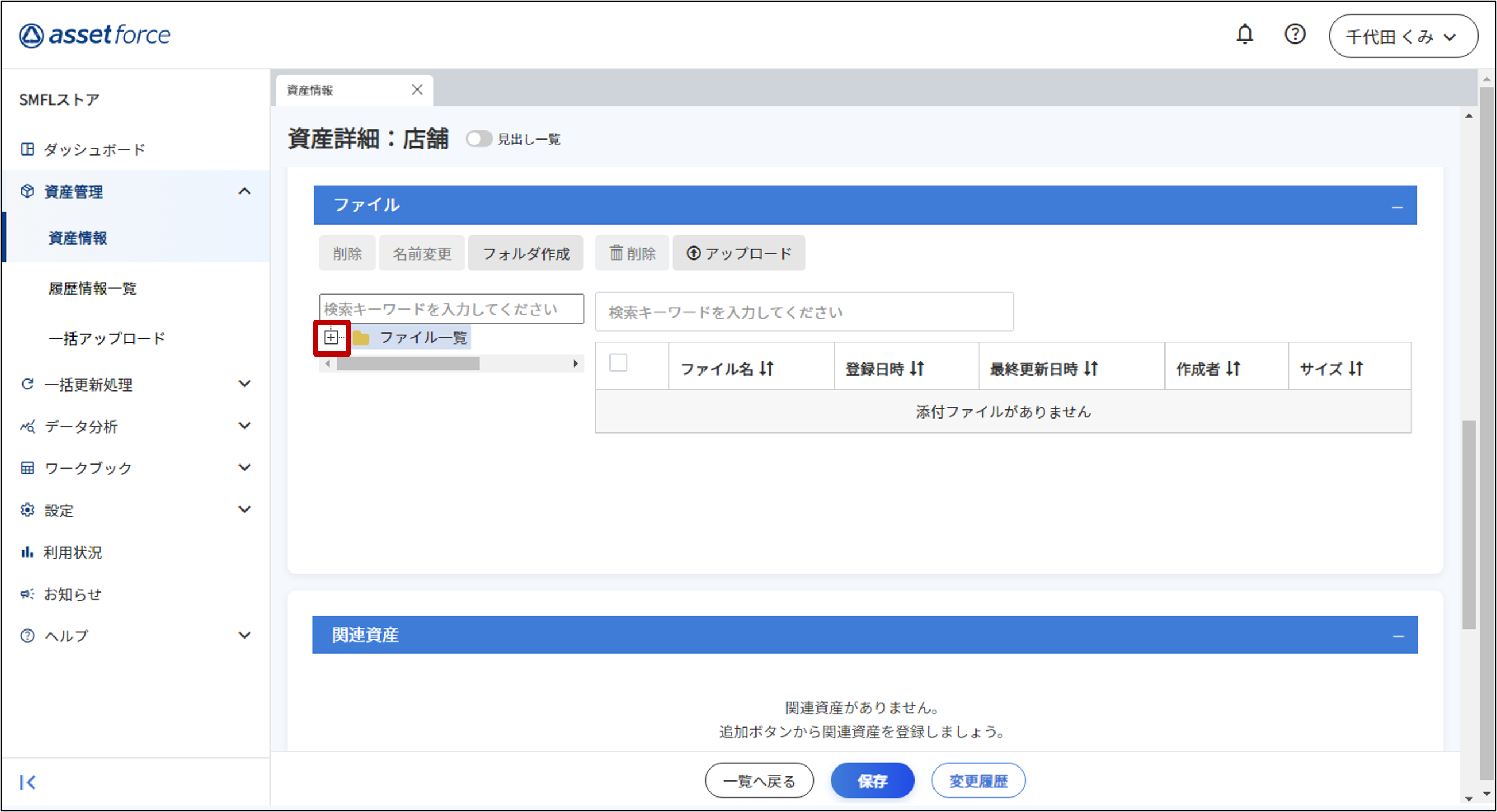The height and width of the screenshot is (812, 1497).
Task: Click the folder tree horizontal scrollbar thumb
Action: tap(408, 364)
